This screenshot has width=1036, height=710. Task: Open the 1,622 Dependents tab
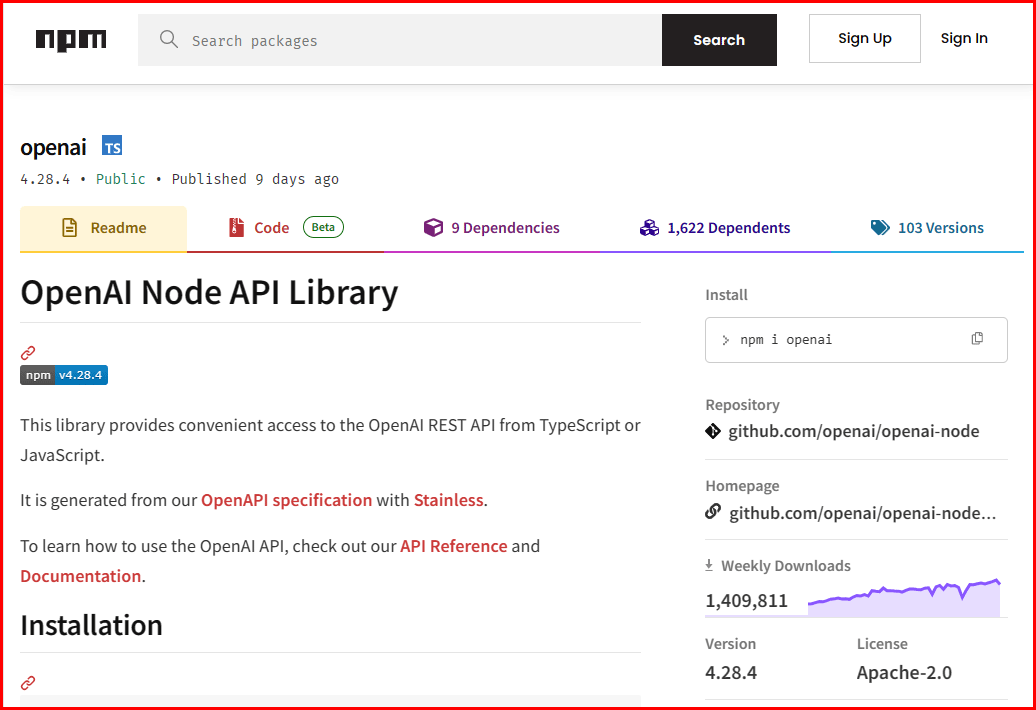click(715, 229)
